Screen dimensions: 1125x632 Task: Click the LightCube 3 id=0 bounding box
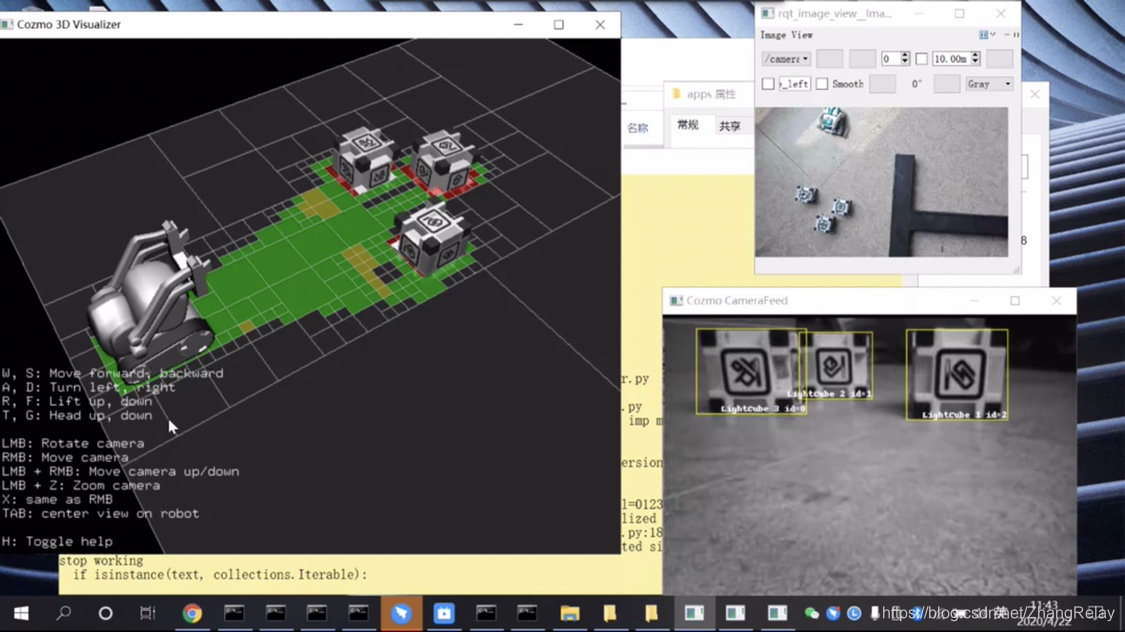click(750, 372)
